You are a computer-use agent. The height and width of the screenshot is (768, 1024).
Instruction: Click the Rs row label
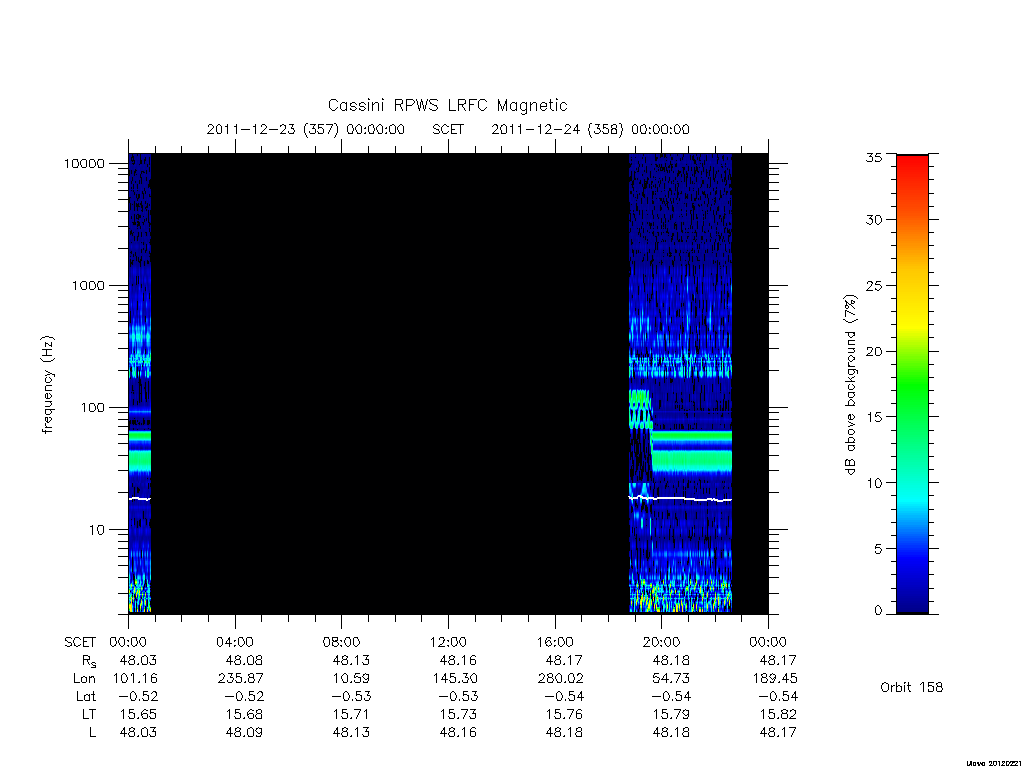pyautogui.click(x=89, y=661)
